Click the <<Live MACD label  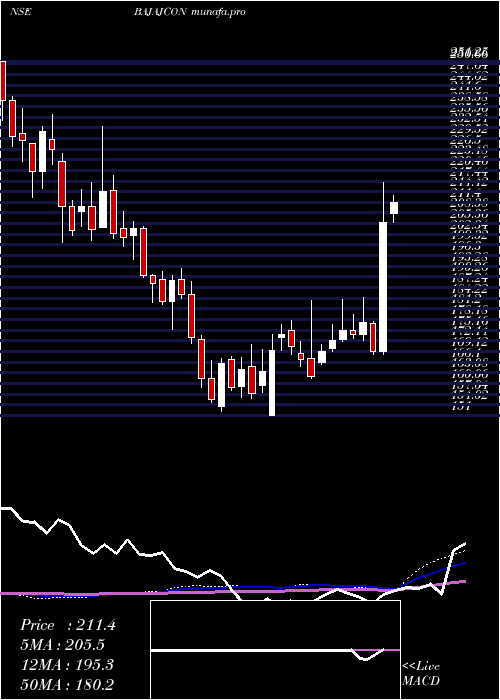[x=421, y=673]
